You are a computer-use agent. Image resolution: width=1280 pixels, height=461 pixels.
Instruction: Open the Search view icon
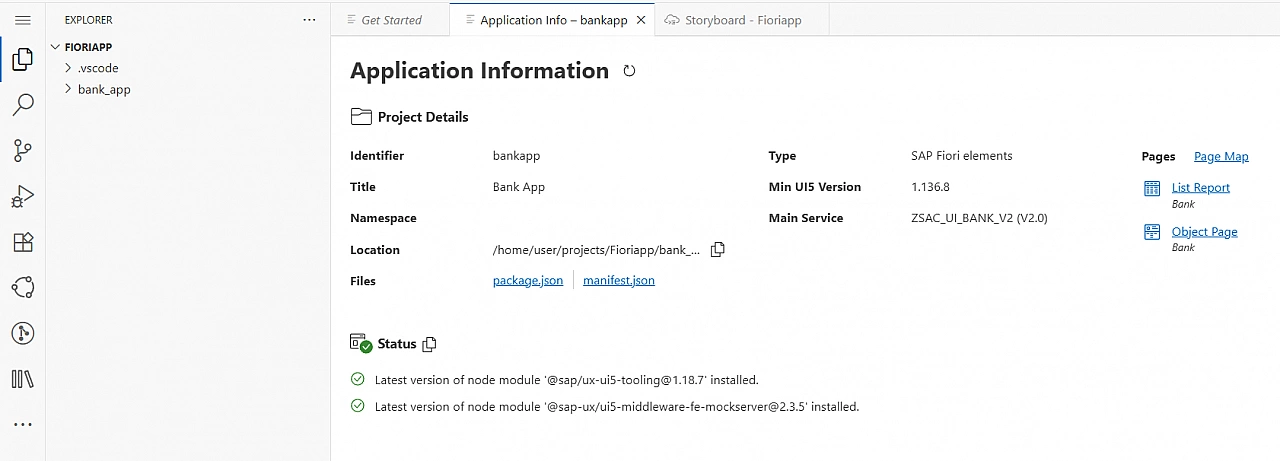click(x=23, y=105)
